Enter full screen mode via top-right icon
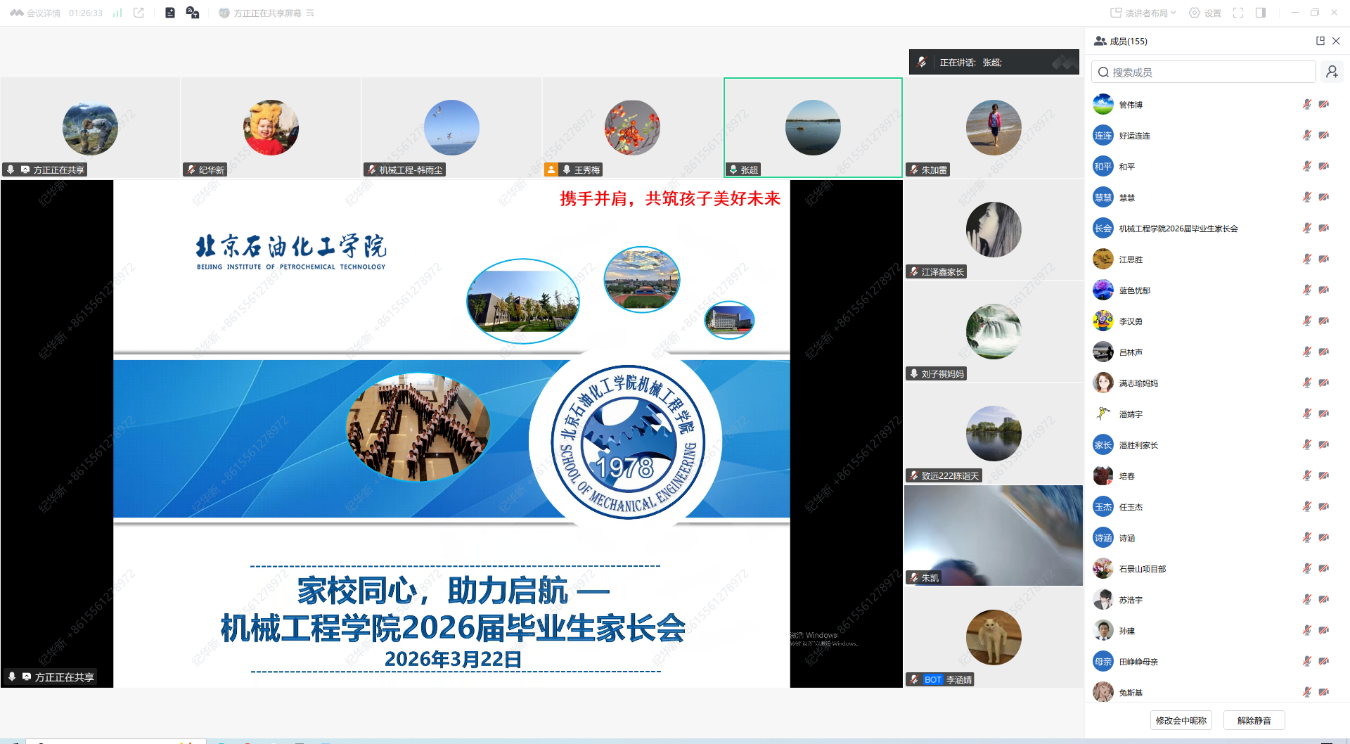 click(x=1238, y=13)
